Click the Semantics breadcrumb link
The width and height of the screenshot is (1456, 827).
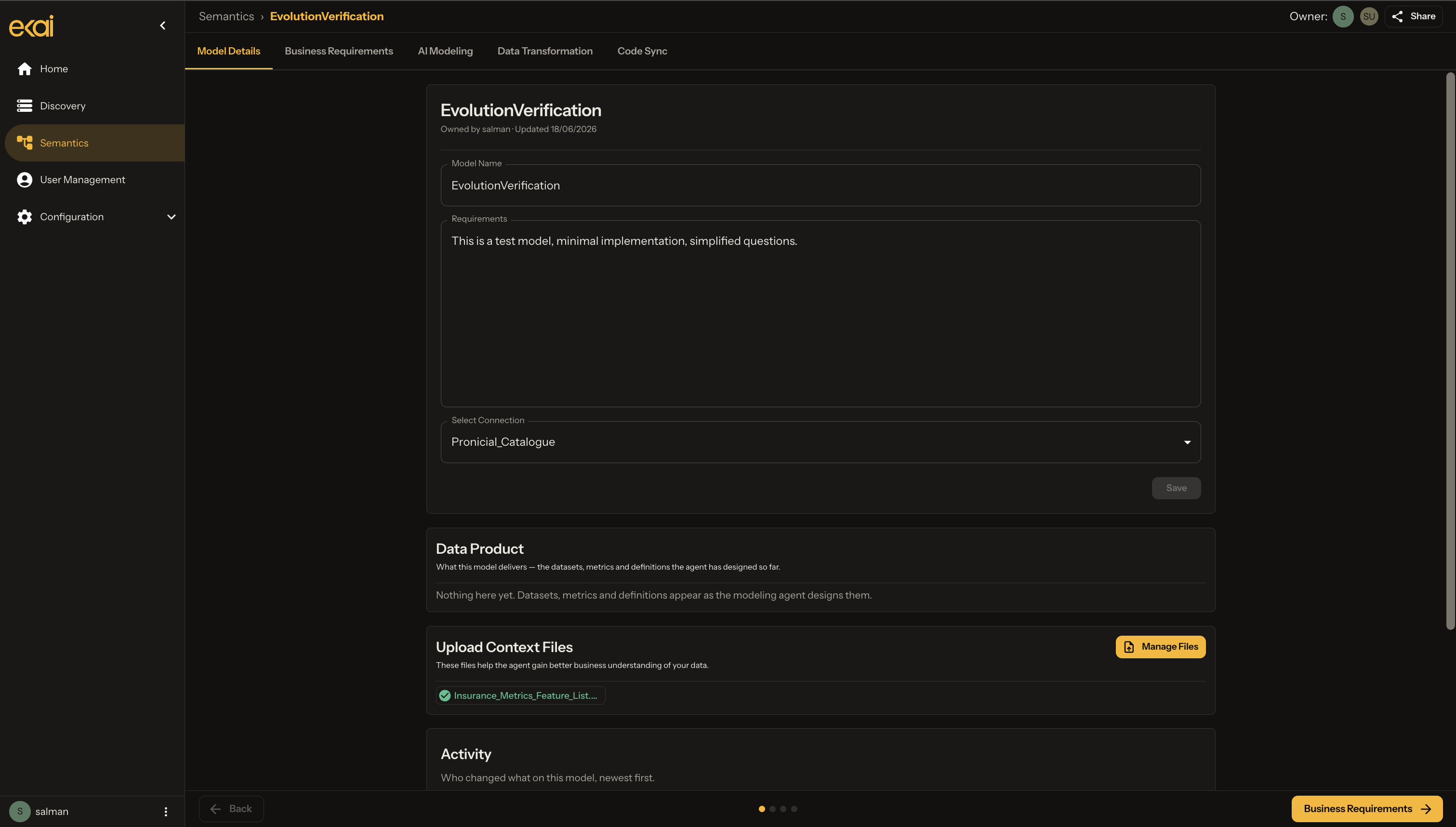226,16
